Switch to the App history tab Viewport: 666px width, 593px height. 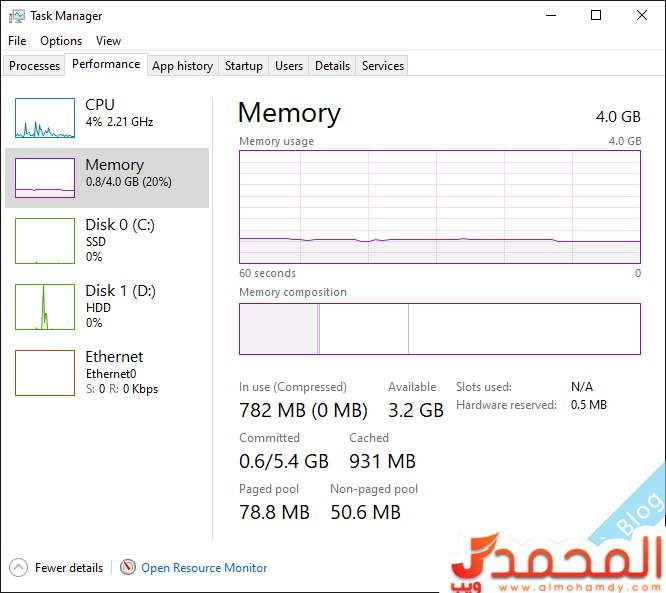pyautogui.click(x=182, y=66)
